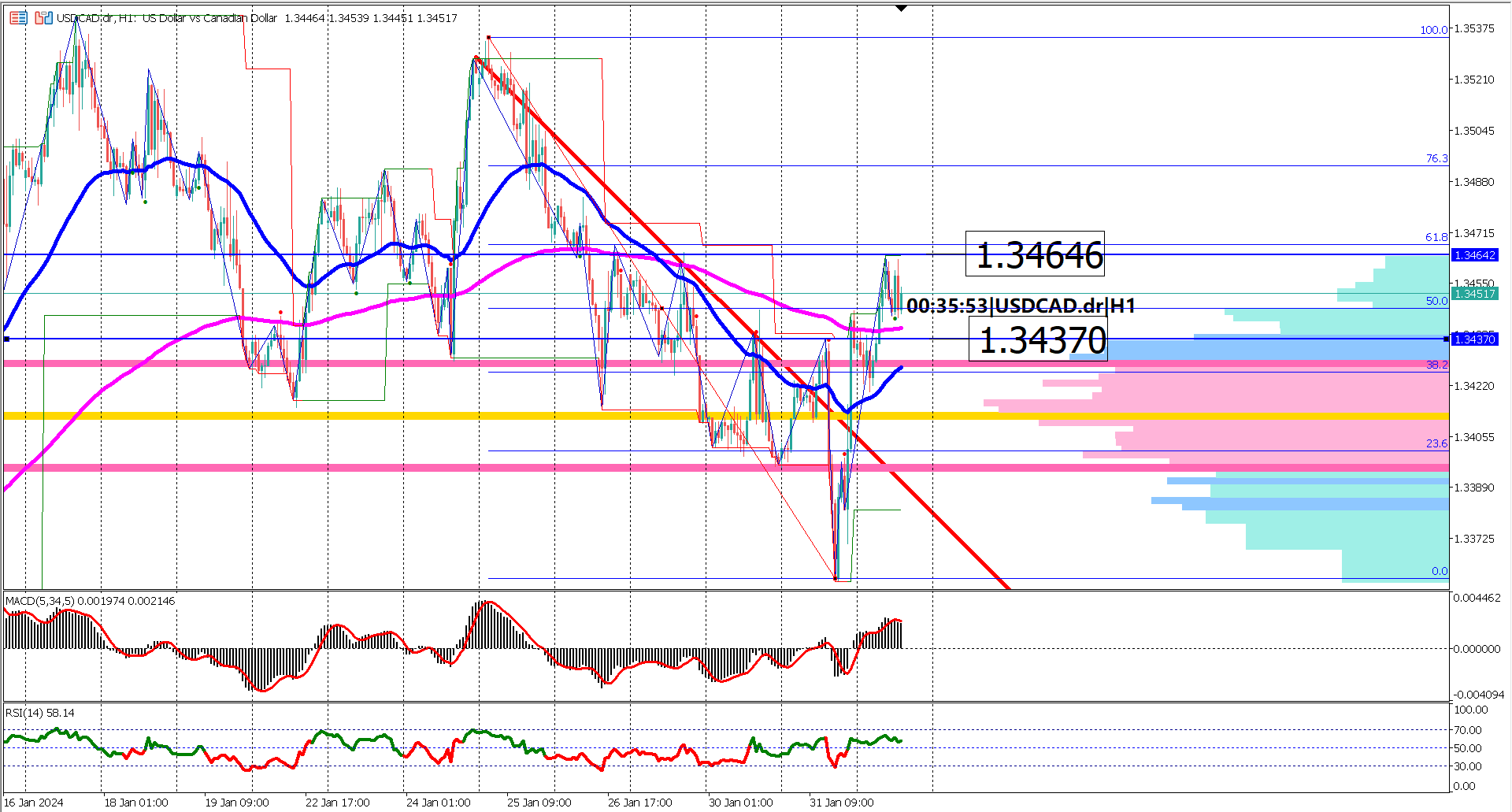Select the 1.34370 text annotation
The width and height of the screenshot is (1512, 812).
pyautogui.click(x=1038, y=342)
